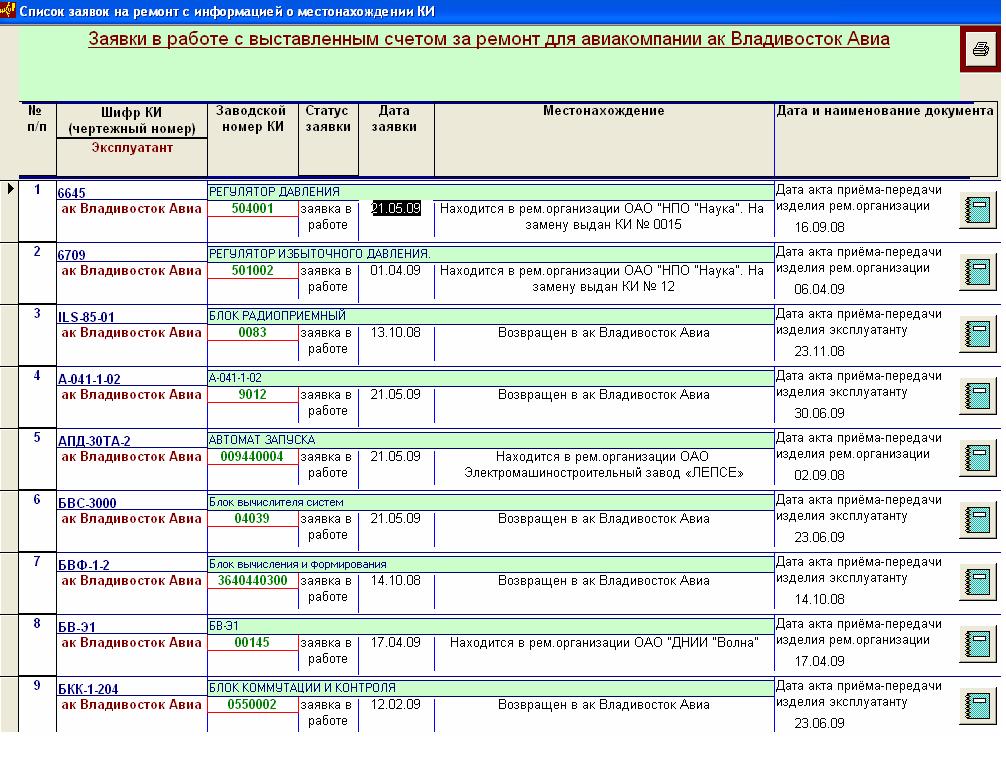Open the notebook icon for БВ-Э1 row
1006x759 pixels.
point(978,644)
